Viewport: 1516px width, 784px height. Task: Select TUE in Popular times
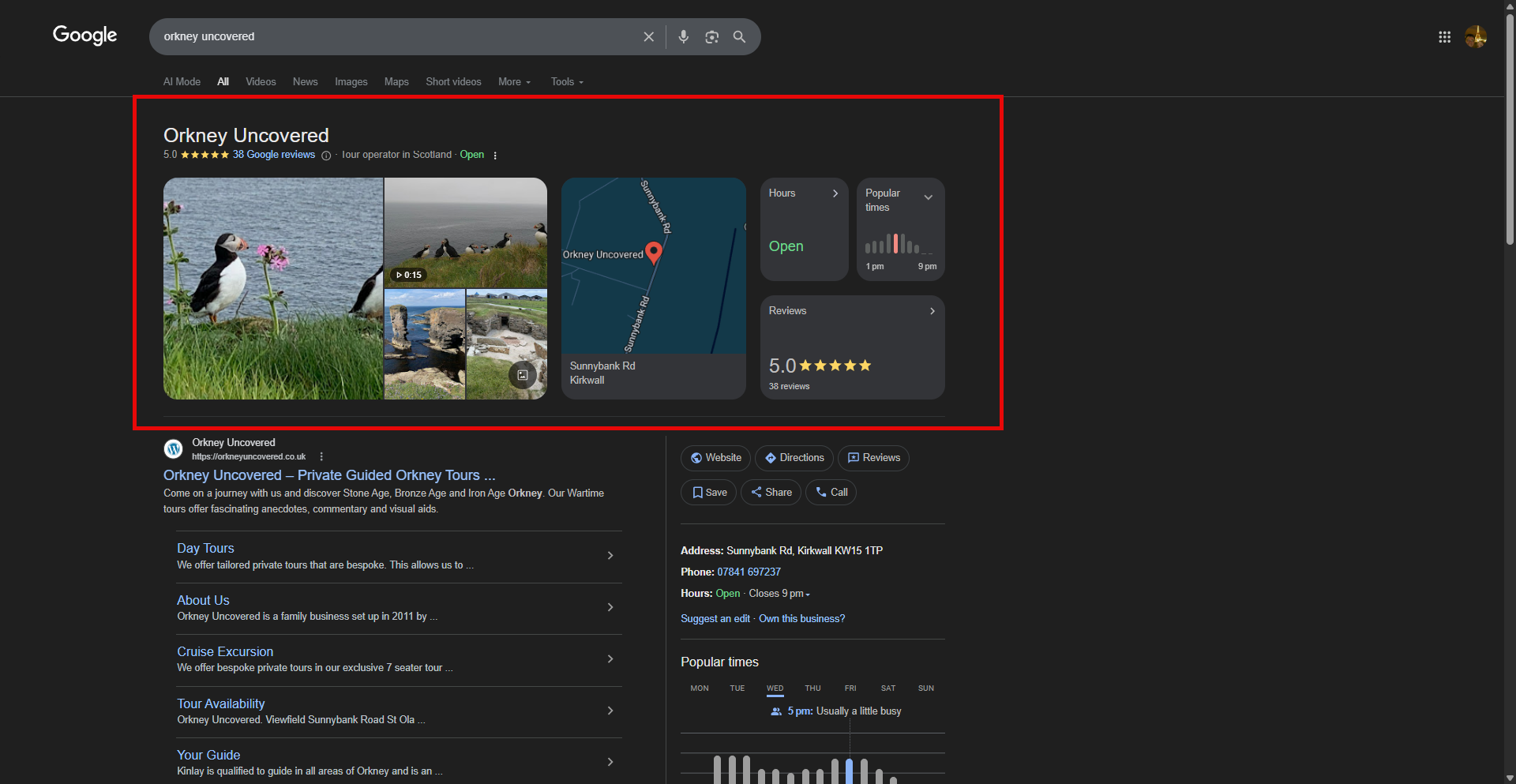[x=737, y=688]
